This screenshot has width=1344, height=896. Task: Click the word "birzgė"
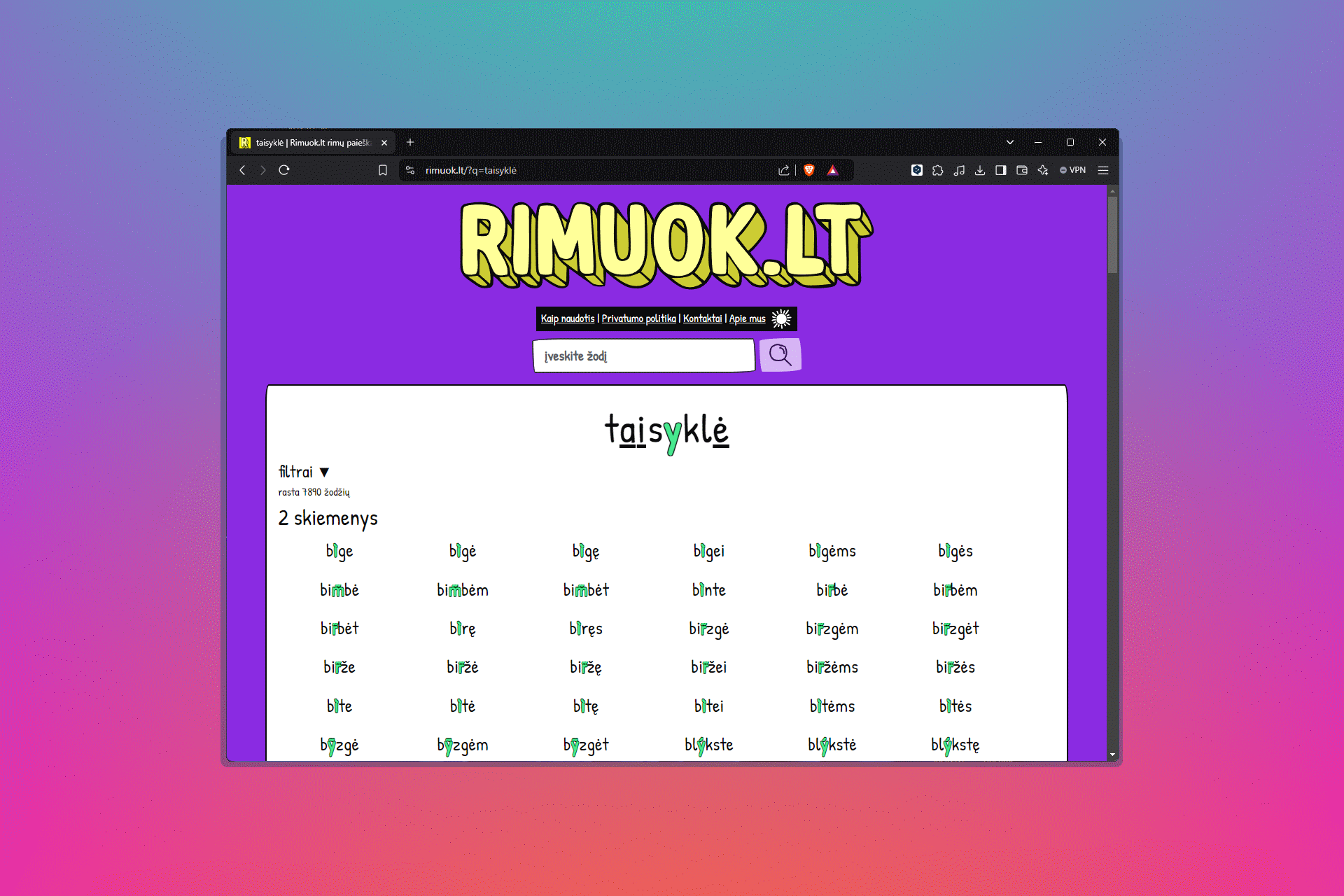709,629
